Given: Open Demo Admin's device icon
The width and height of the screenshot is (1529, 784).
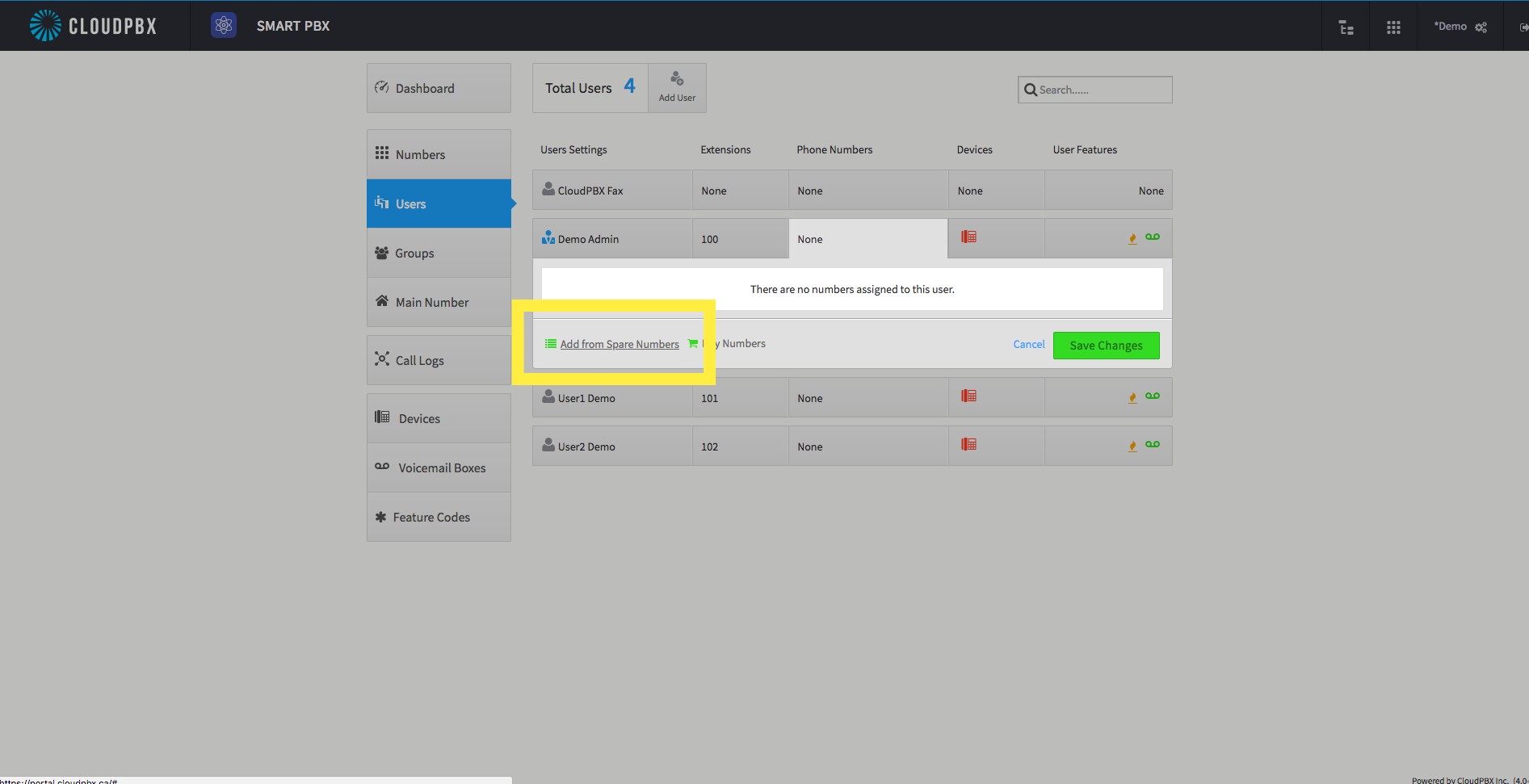Looking at the screenshot, I should (968, 237).
